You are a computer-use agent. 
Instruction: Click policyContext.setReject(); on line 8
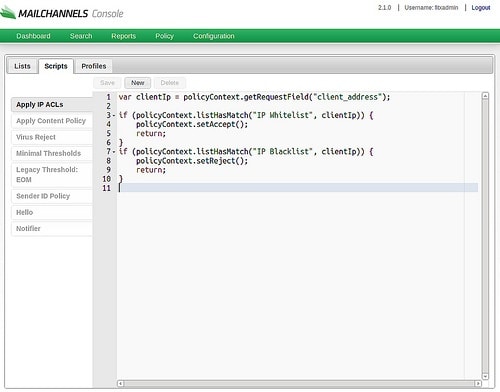192,161
